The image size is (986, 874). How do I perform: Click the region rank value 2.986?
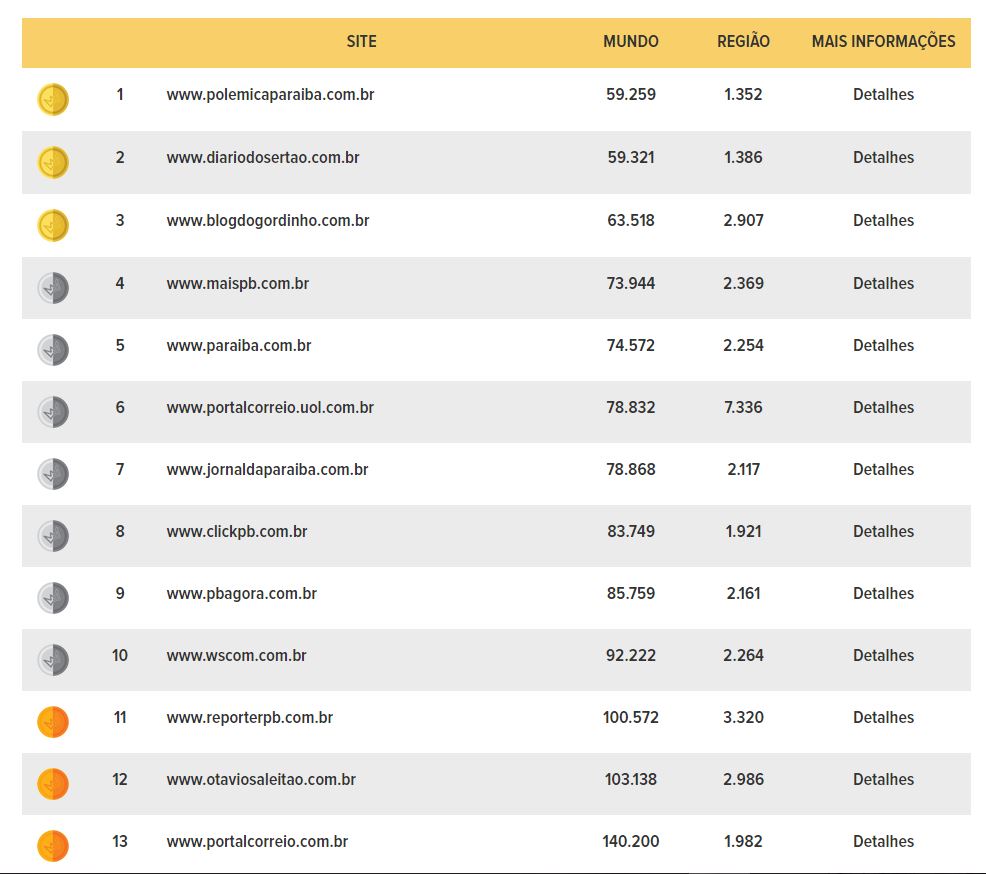pos(743,779)
